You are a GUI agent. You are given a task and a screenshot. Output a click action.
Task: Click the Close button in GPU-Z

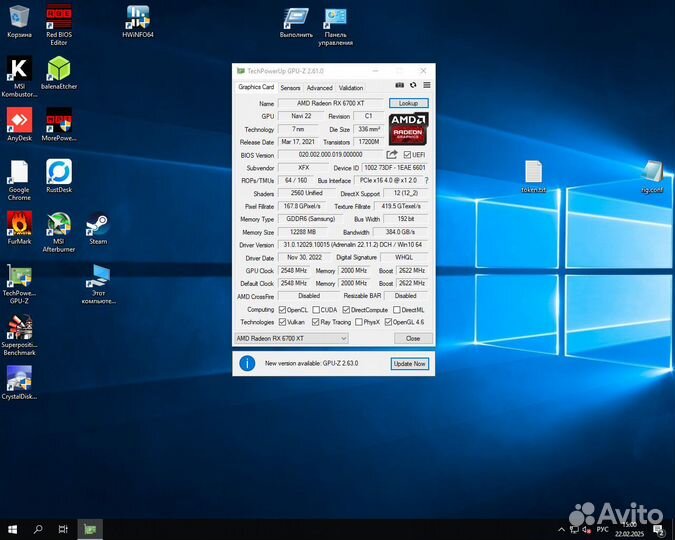[413, 338]
